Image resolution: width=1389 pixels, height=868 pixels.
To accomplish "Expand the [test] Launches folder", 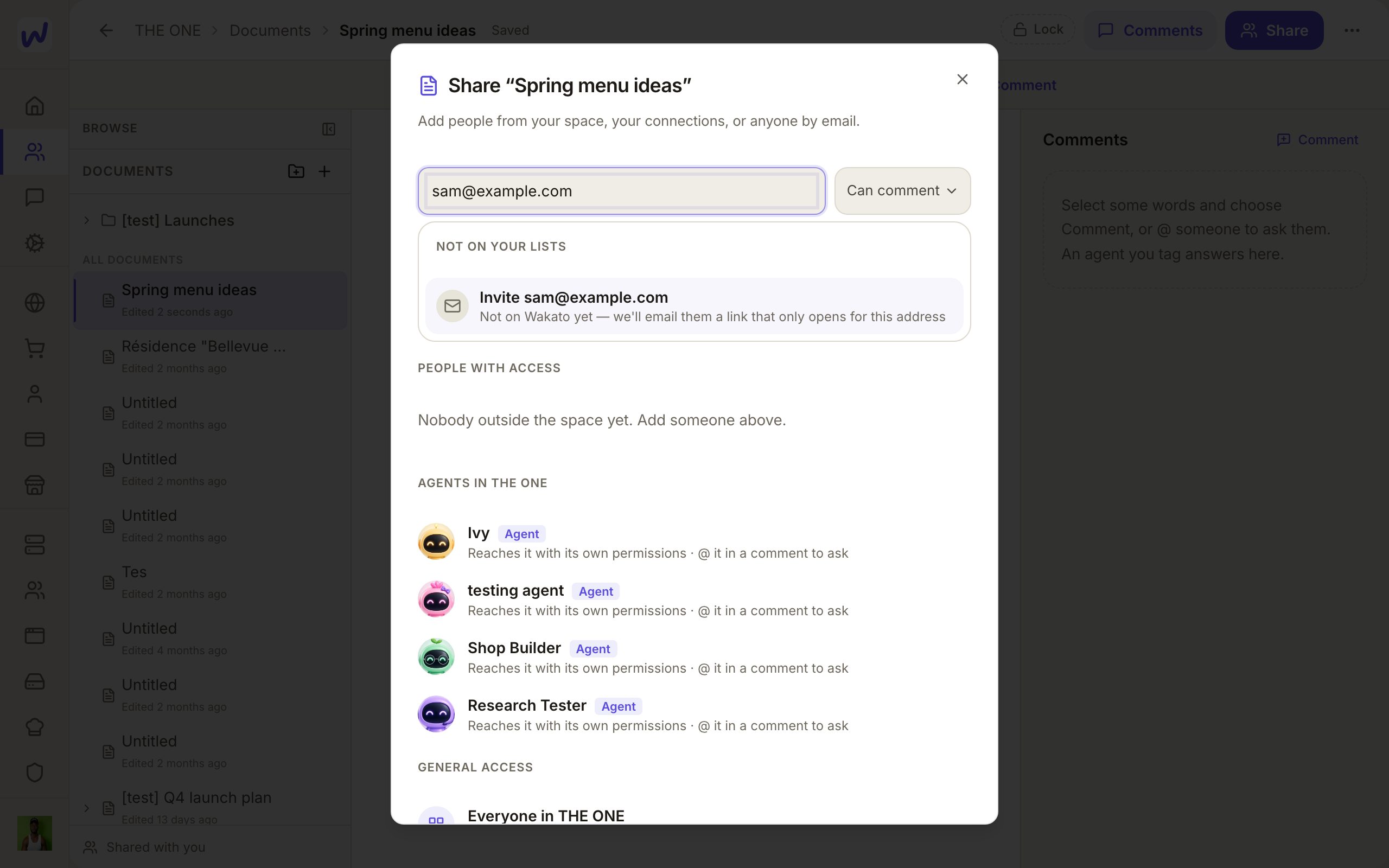I will (87, 220).
